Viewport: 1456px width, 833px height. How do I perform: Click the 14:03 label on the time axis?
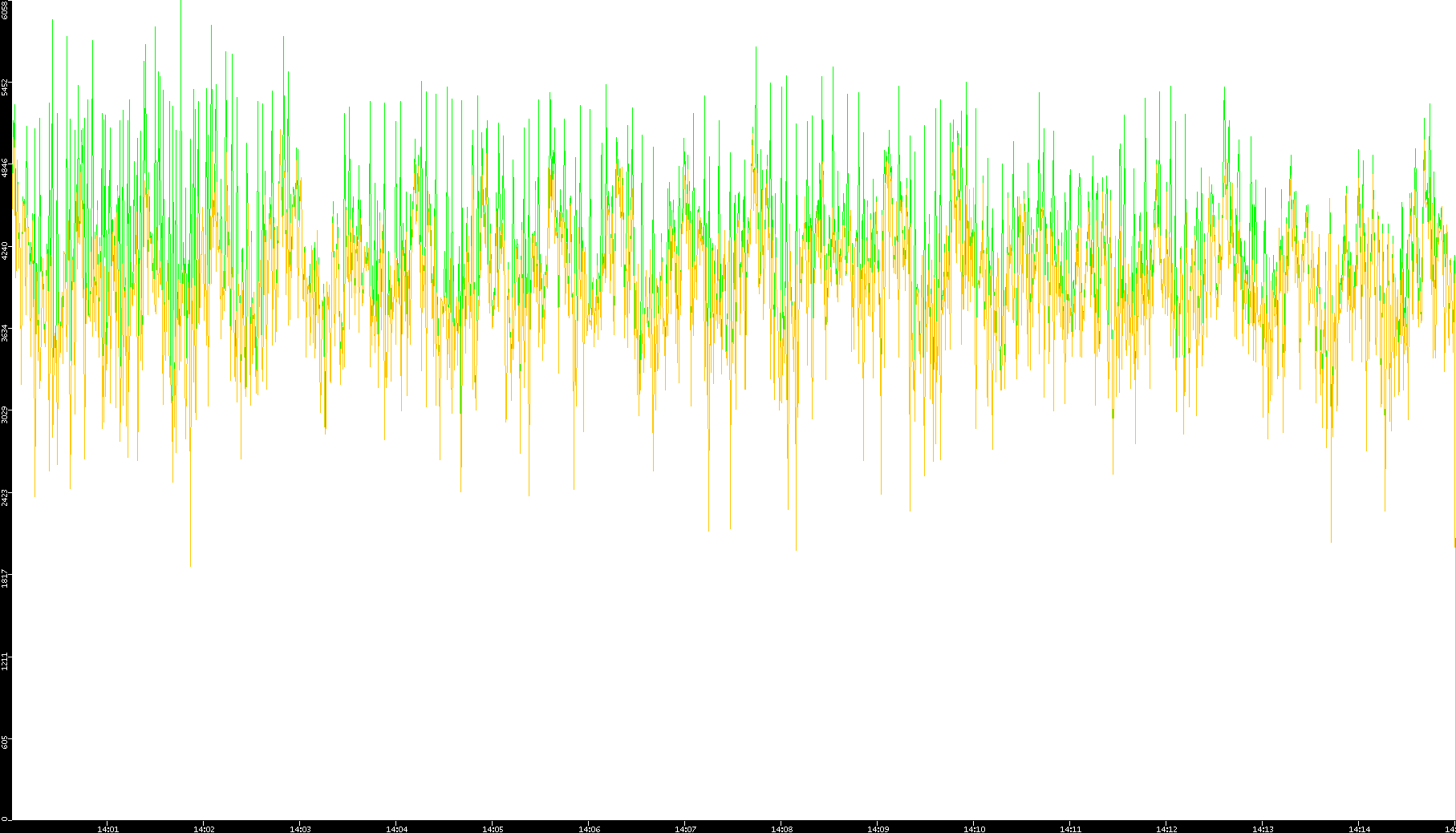tap(300, 829)
